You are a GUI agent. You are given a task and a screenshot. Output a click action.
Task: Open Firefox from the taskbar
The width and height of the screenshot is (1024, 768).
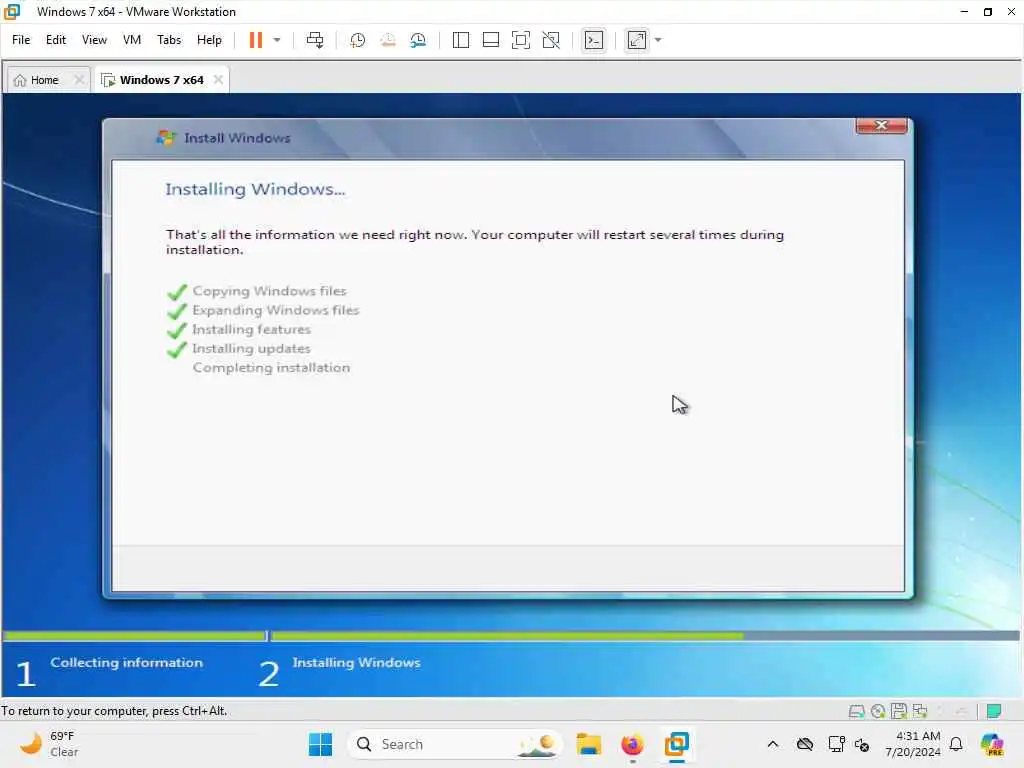[x=632, y=744]
